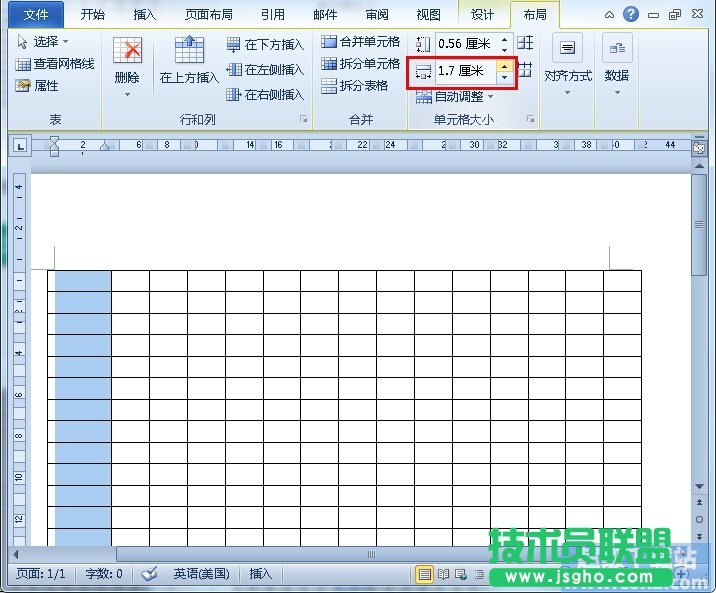Click Split Cells (拆分单元格)
Screen dimensions: 716x593
click(361, 64)
